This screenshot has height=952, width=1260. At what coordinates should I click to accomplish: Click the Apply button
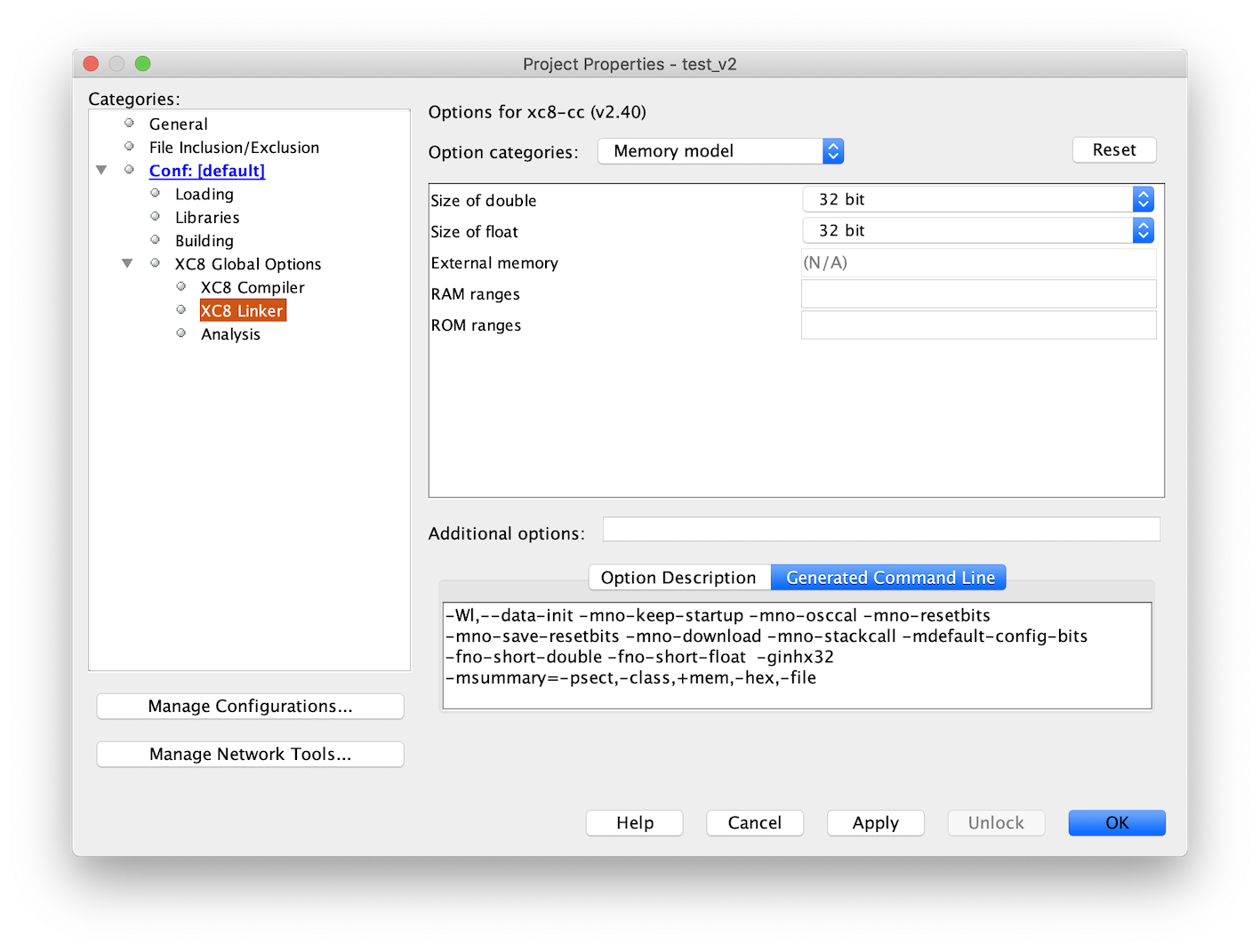pos(875,823)
